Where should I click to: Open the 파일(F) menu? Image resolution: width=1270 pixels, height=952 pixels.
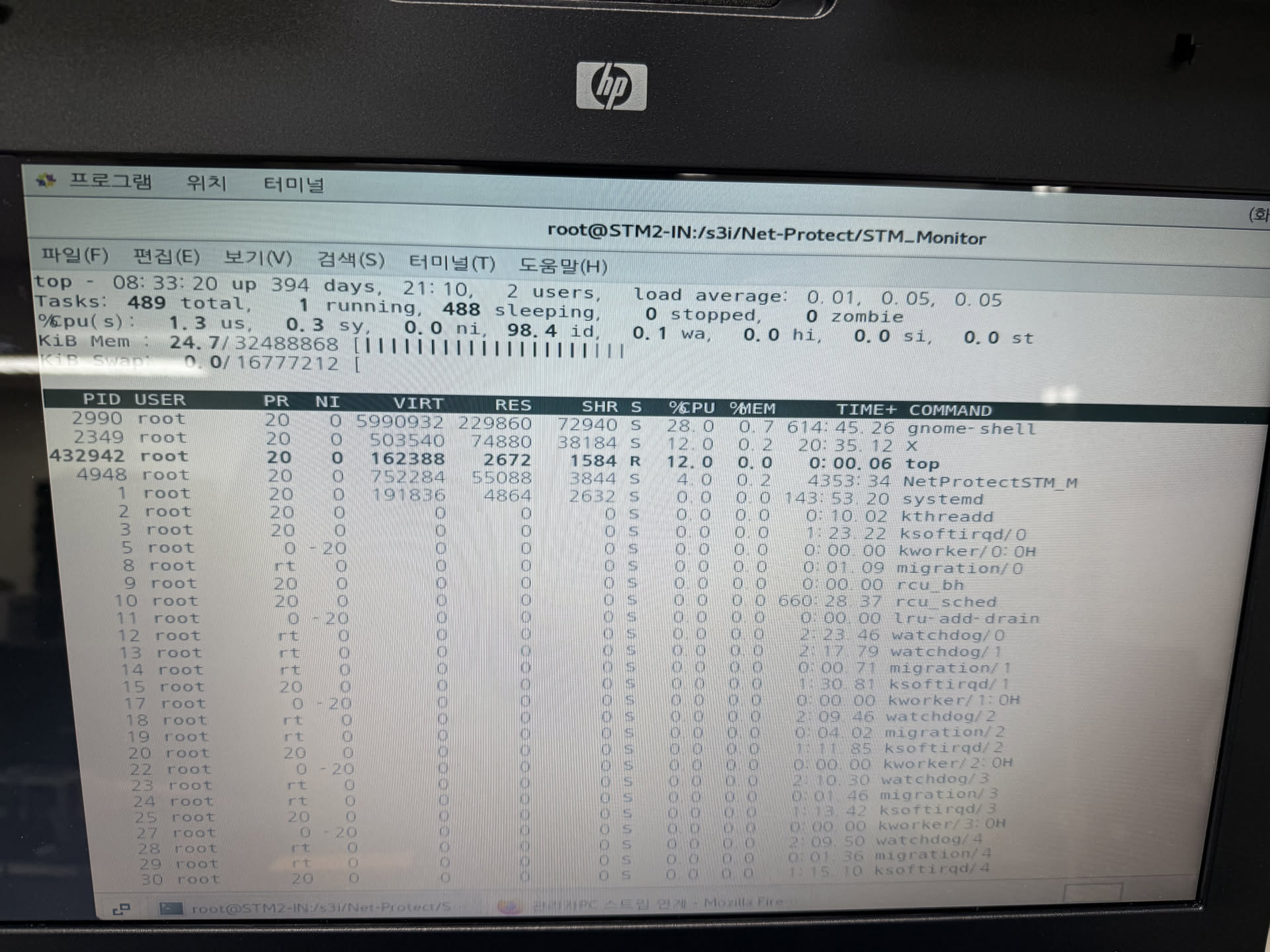click(x=75, y=255)
